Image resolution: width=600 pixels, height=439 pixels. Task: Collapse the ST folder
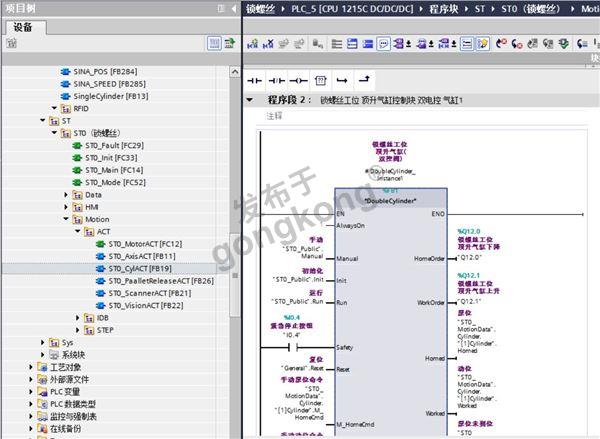[x=42, y=121]
